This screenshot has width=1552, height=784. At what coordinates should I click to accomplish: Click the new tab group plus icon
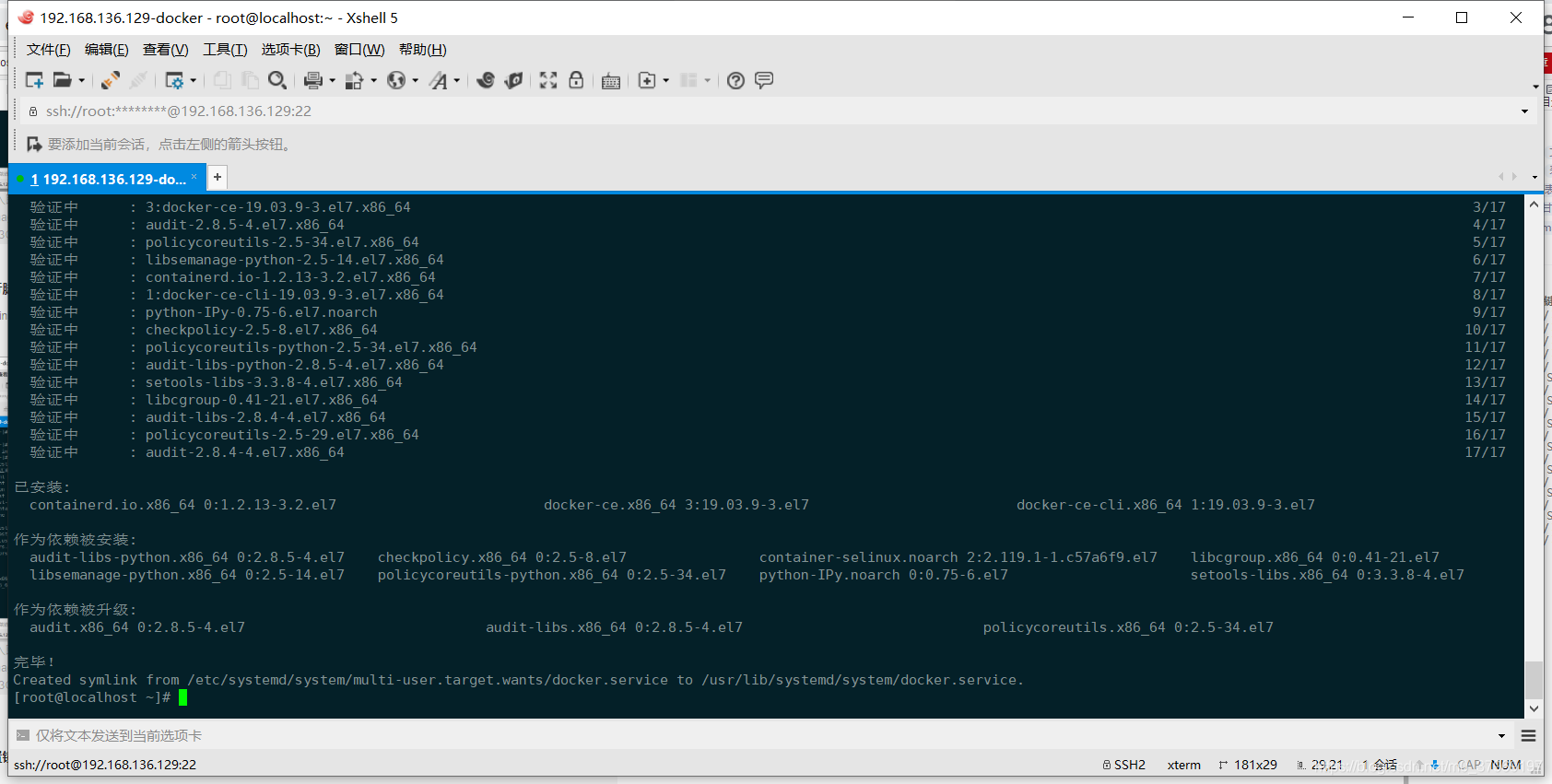(647, 80)
